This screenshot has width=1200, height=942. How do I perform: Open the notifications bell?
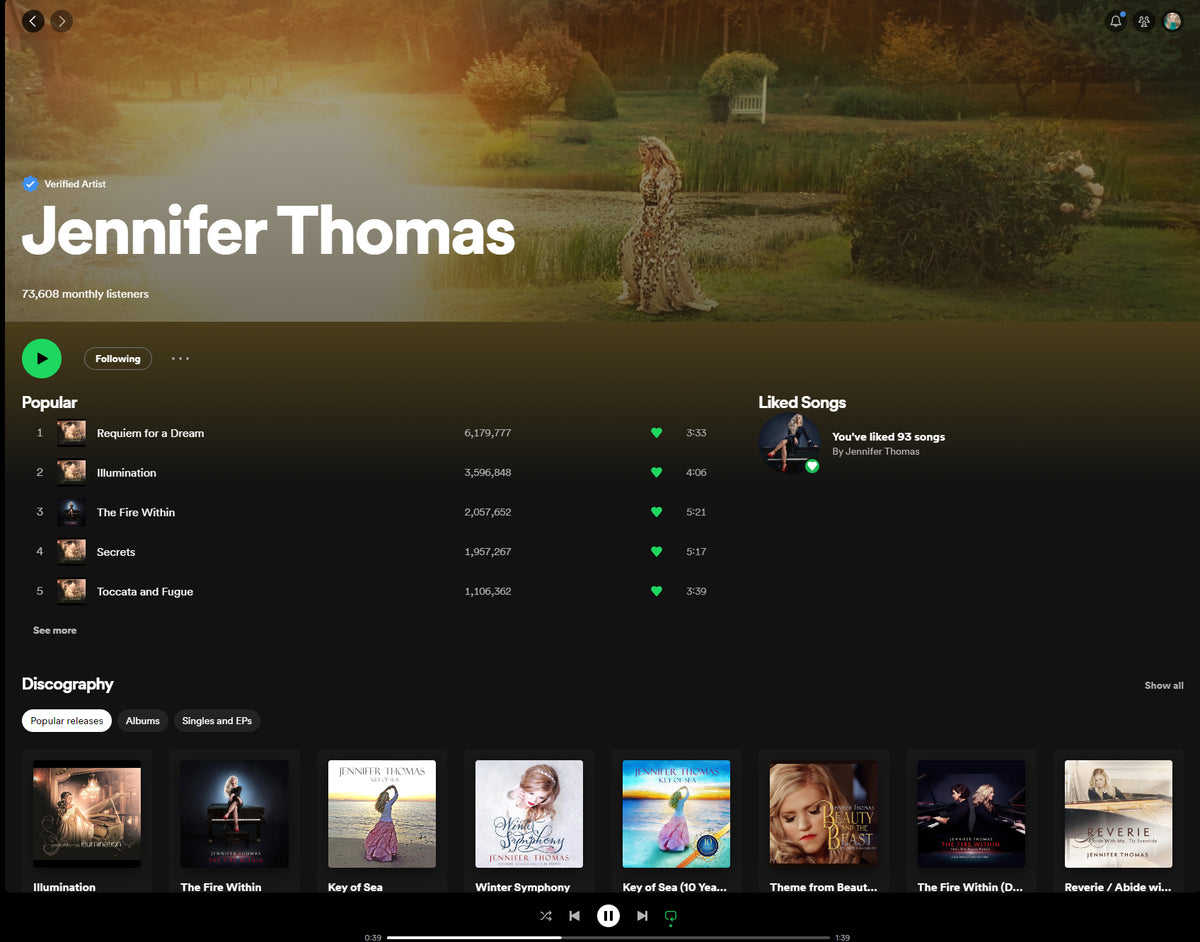tap(1116, 21)
